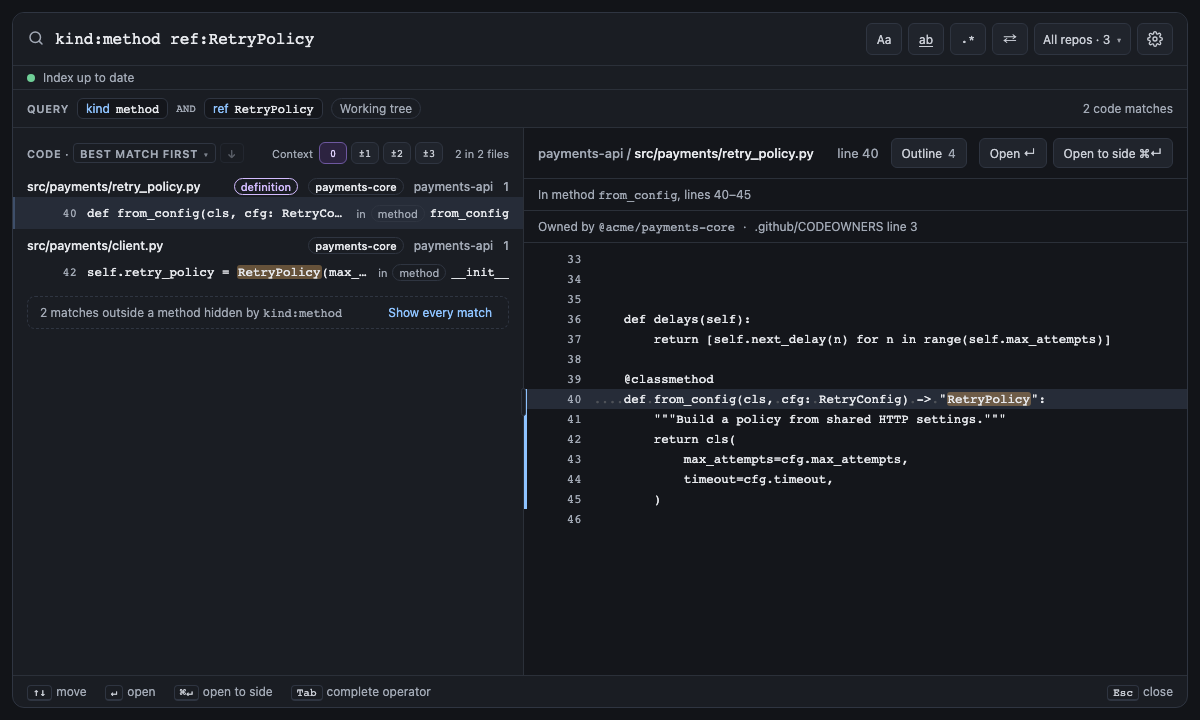The width and height of the screenshot is (1200, 720).
Task: Select the src/payments/retry_policy.py file header
Action: (268, 187)
